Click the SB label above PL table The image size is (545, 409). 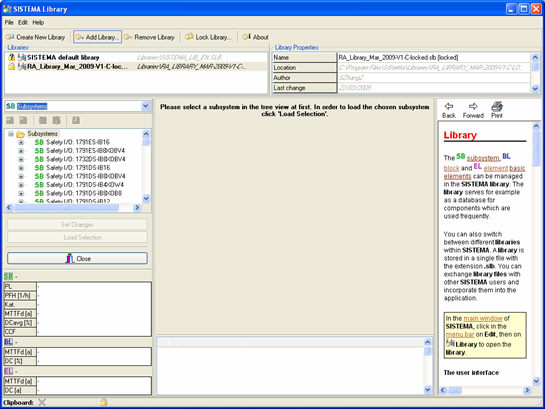tap(8, 277)
